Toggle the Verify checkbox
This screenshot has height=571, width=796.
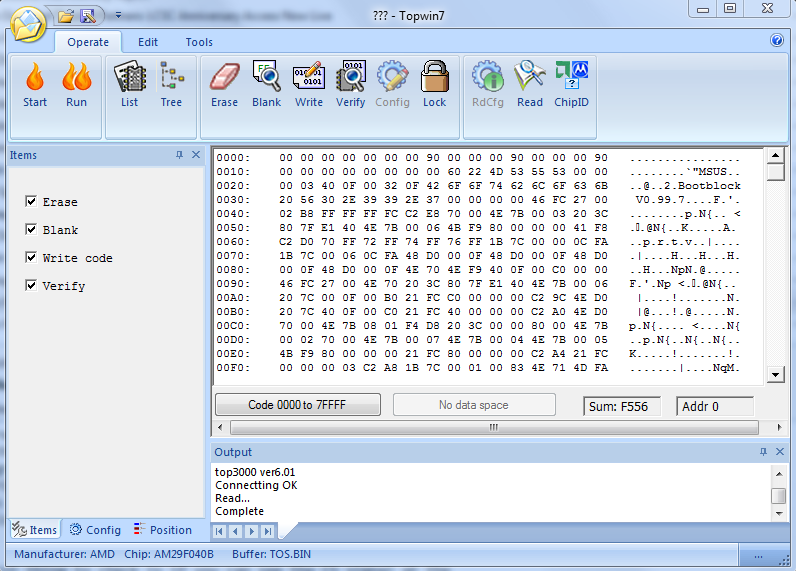(x=31, y=285)
